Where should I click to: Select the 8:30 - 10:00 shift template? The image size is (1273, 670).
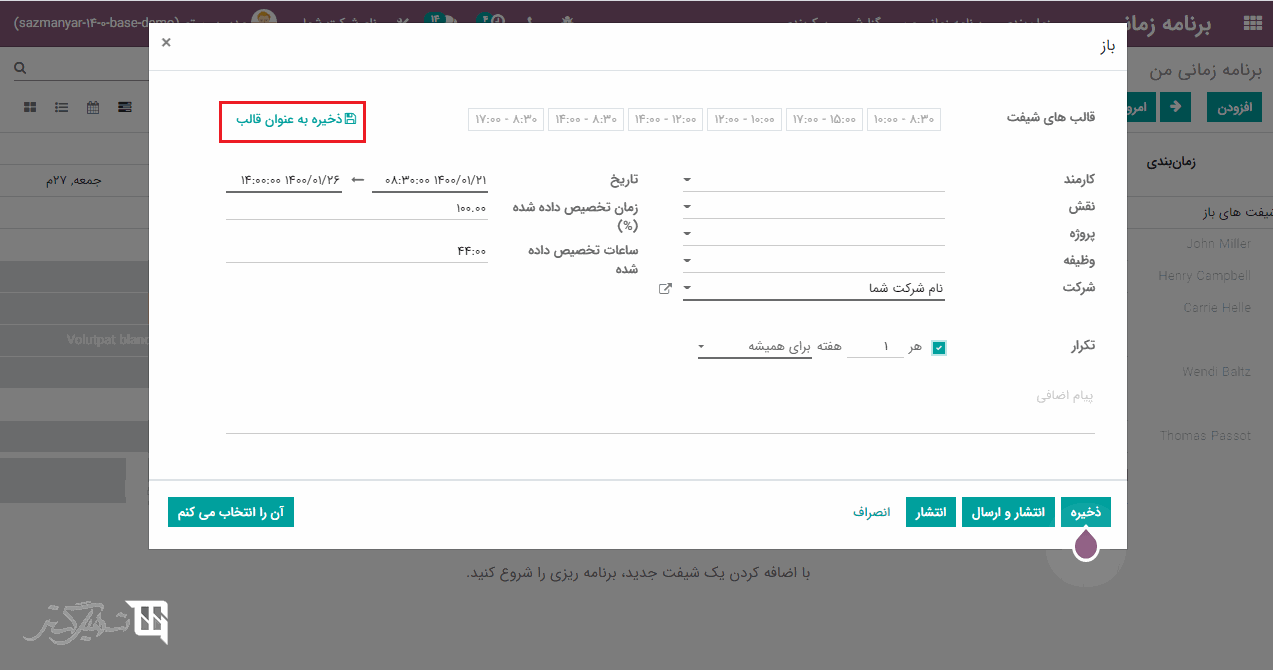pos(903,119)
